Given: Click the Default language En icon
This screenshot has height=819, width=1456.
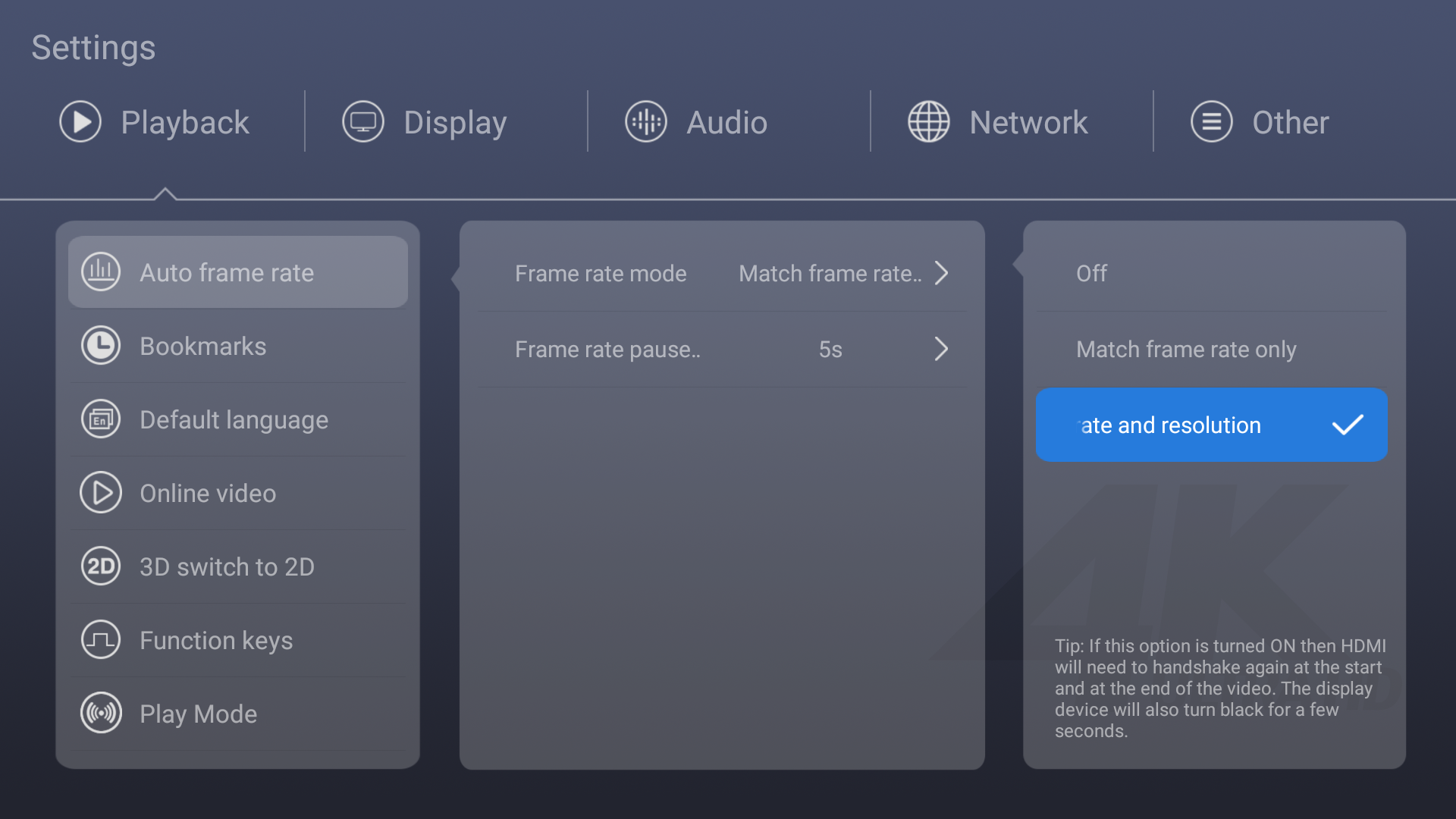Looking at the screenshot, I should [101, 419].
